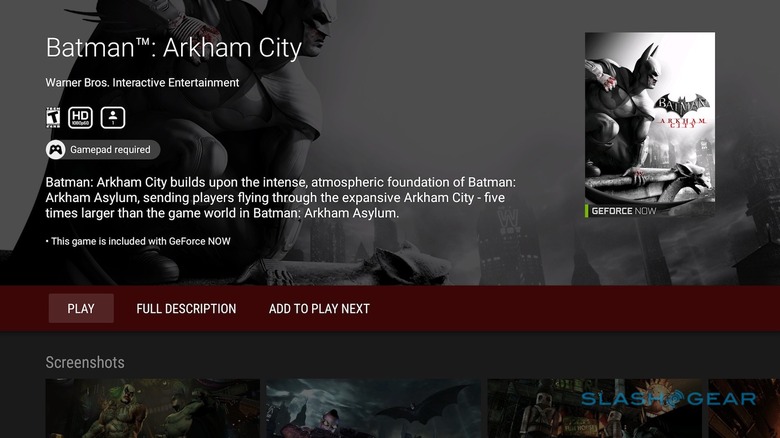Click the SlashGear watermark
This screenshot has height=438, width=780.
click(x=669, y=399)
